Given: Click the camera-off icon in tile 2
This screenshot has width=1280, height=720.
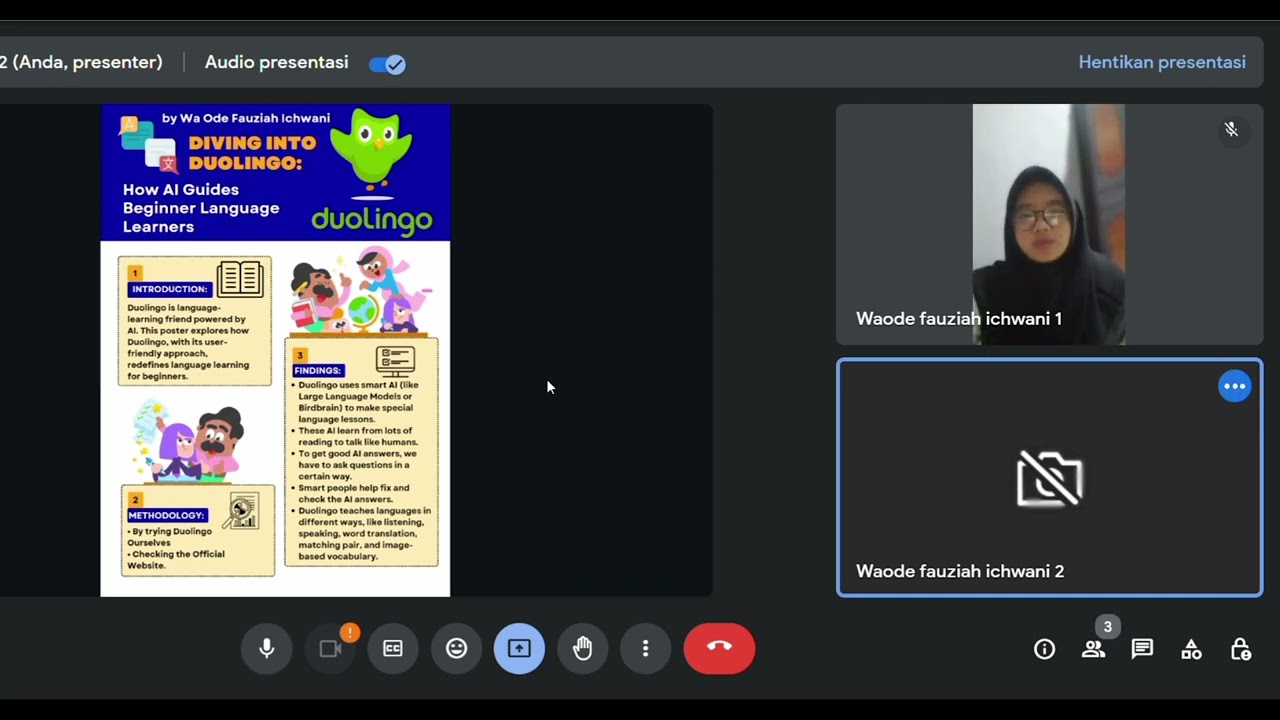Looking at the screenshot, I should [x=1049, y=478].
